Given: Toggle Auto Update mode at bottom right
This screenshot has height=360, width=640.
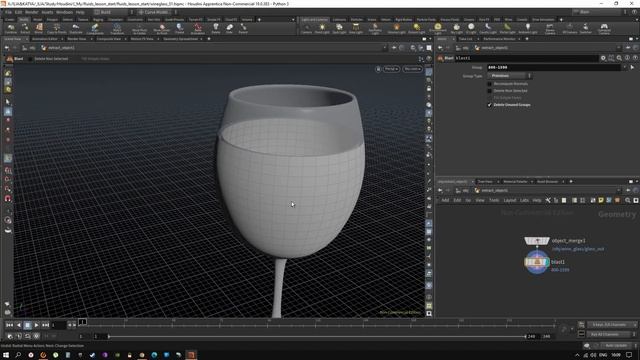Looking at the screenshot, I should 617,346.
